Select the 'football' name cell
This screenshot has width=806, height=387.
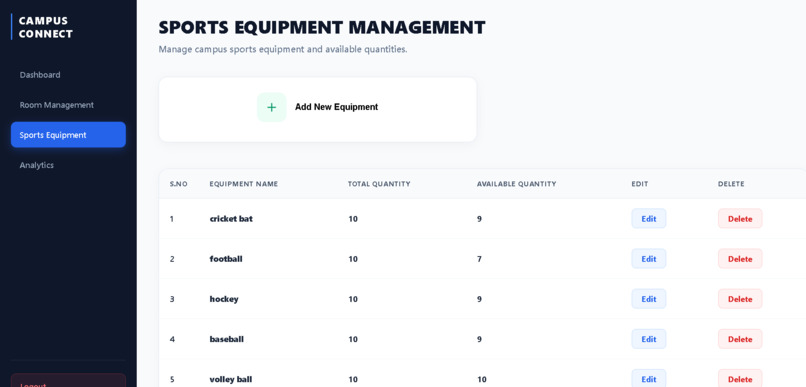coord(226,259)
